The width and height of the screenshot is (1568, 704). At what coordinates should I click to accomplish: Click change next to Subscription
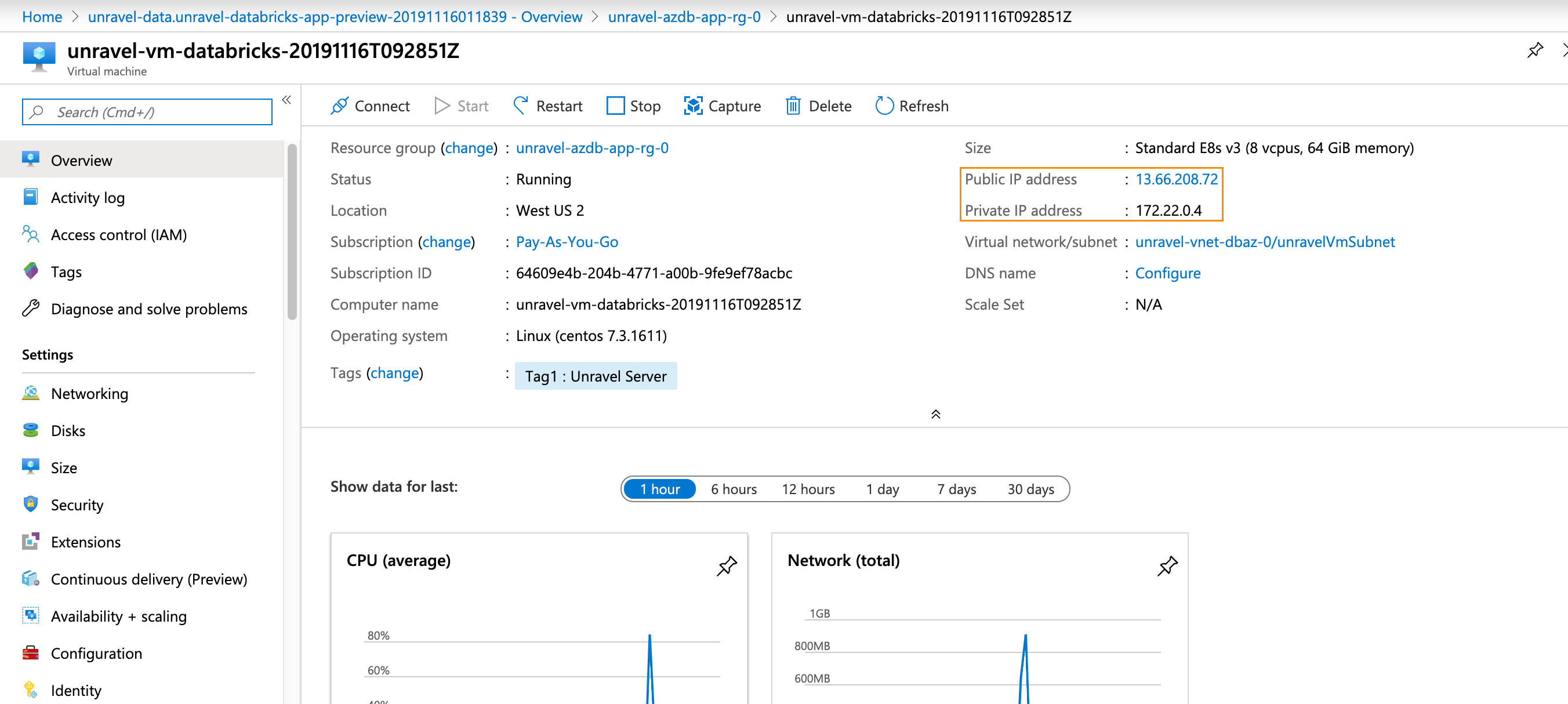pos(446,242)
